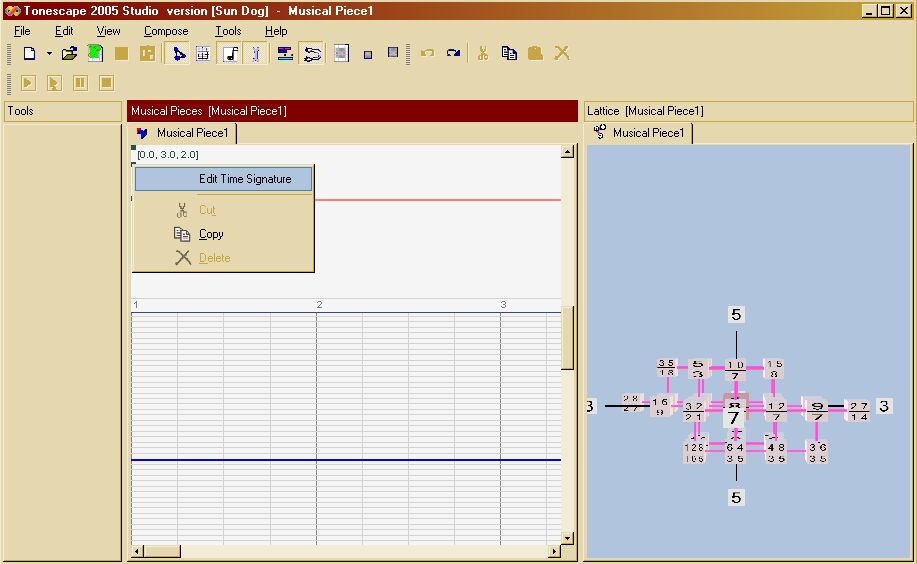The width and height of the screenshot is (917, 564).
Task: Click the grid table toolbar icon
Action: tap(203, 54)
